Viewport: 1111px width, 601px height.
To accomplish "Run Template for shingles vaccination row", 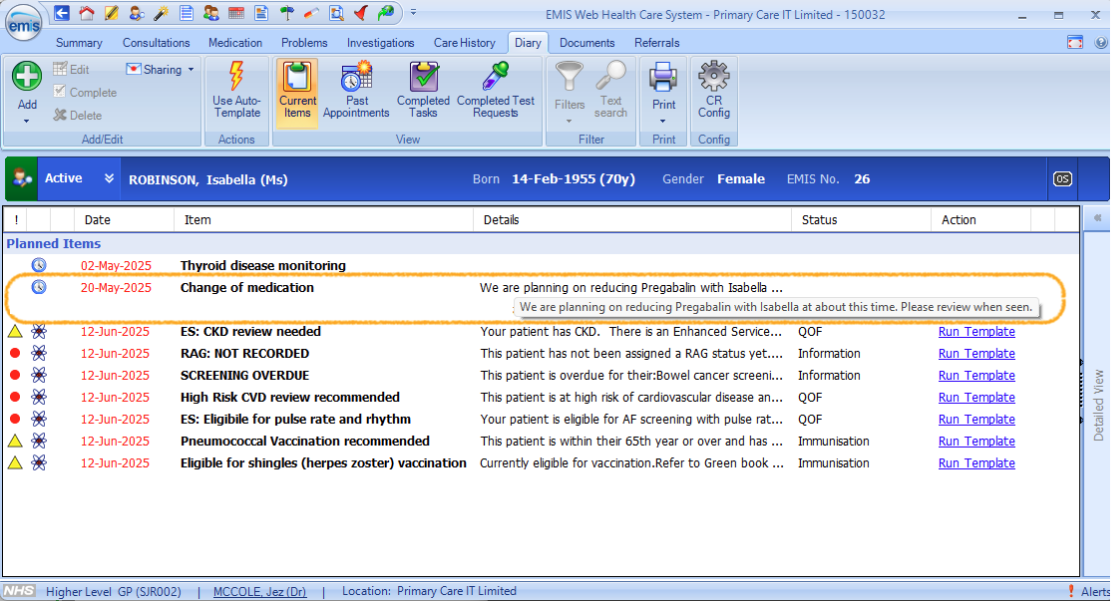I will (x=976, y=464).
